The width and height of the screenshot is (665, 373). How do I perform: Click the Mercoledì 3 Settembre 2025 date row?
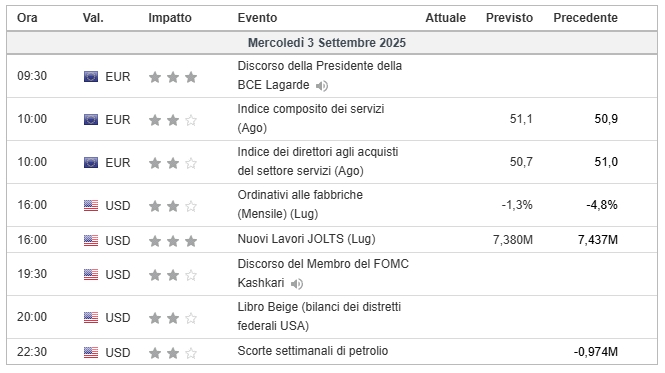[x=332, y=43]
